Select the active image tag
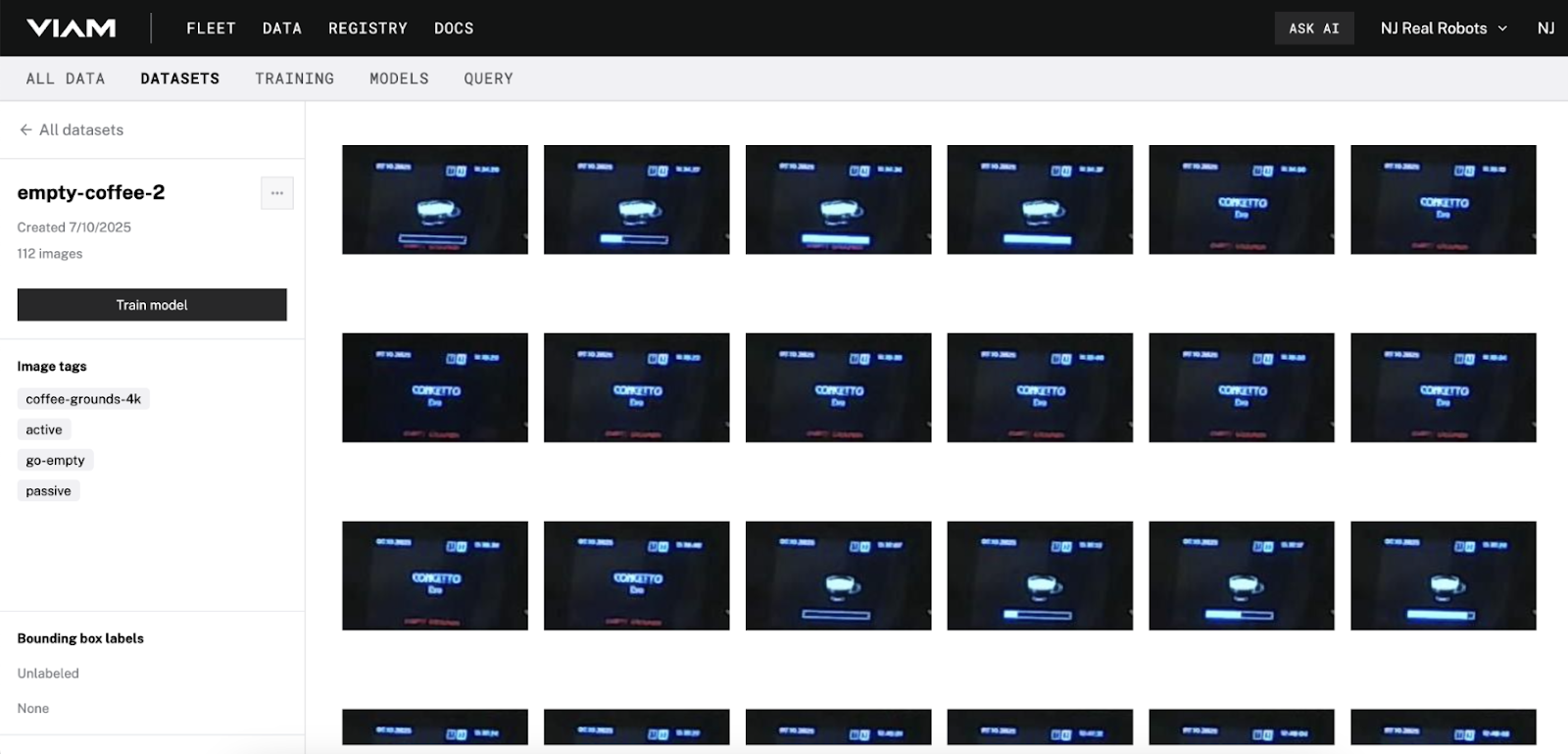Screen dimensions: 1568x754 click(x=44, y=429)
